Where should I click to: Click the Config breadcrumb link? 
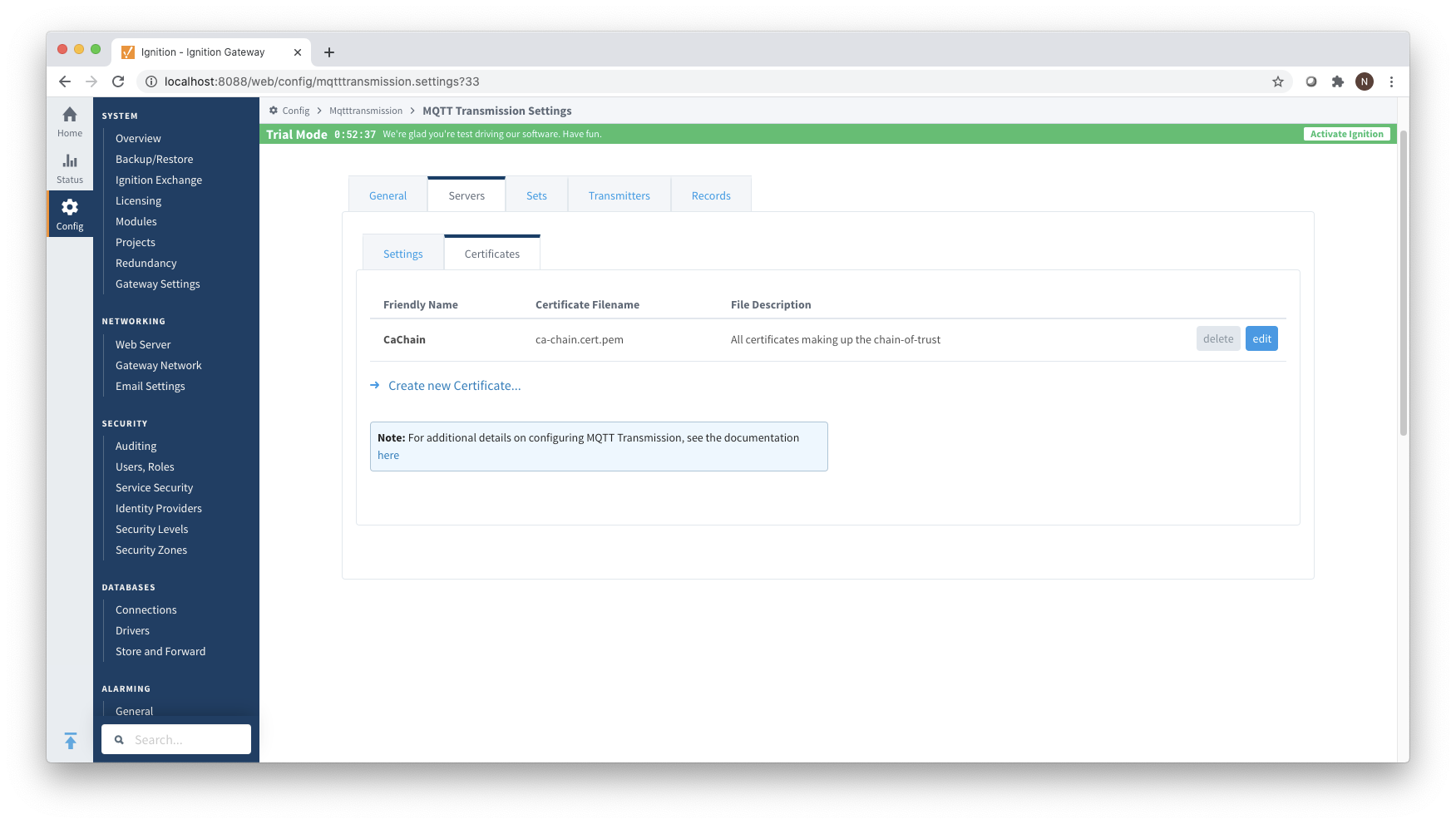pyautogui.click(x=296, y=111)
